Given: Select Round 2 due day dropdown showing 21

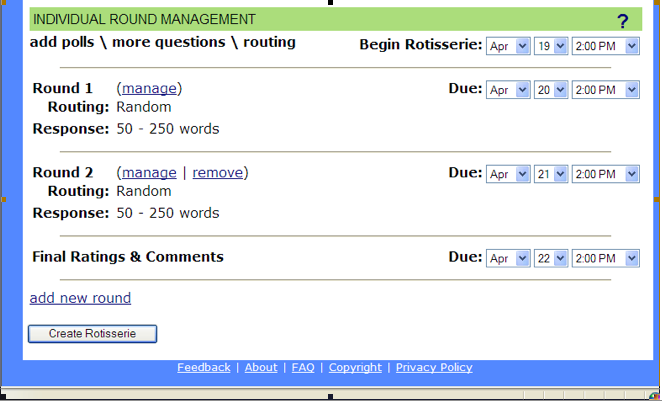Looking at the screenshot, I should coord(551,174).
